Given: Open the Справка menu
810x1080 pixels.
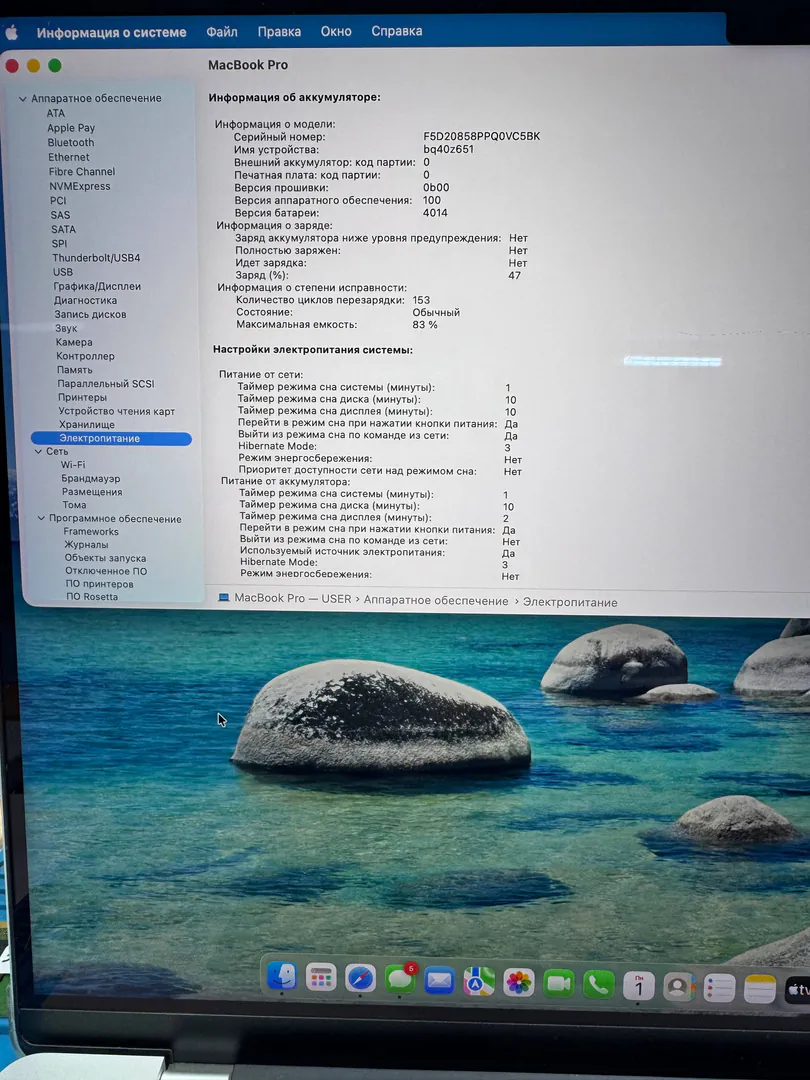Looking at the screenshot, I should coord(397,31).
